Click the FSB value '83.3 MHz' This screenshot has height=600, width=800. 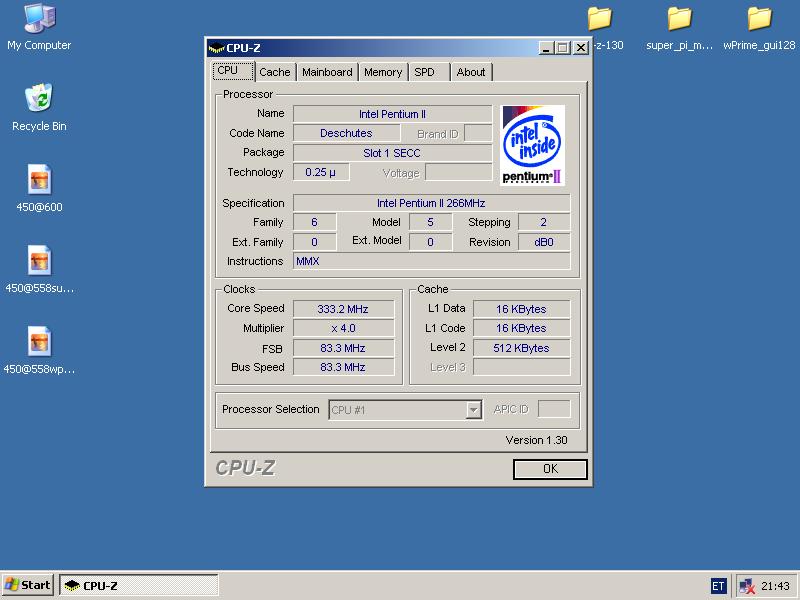(x=343, y=348)
